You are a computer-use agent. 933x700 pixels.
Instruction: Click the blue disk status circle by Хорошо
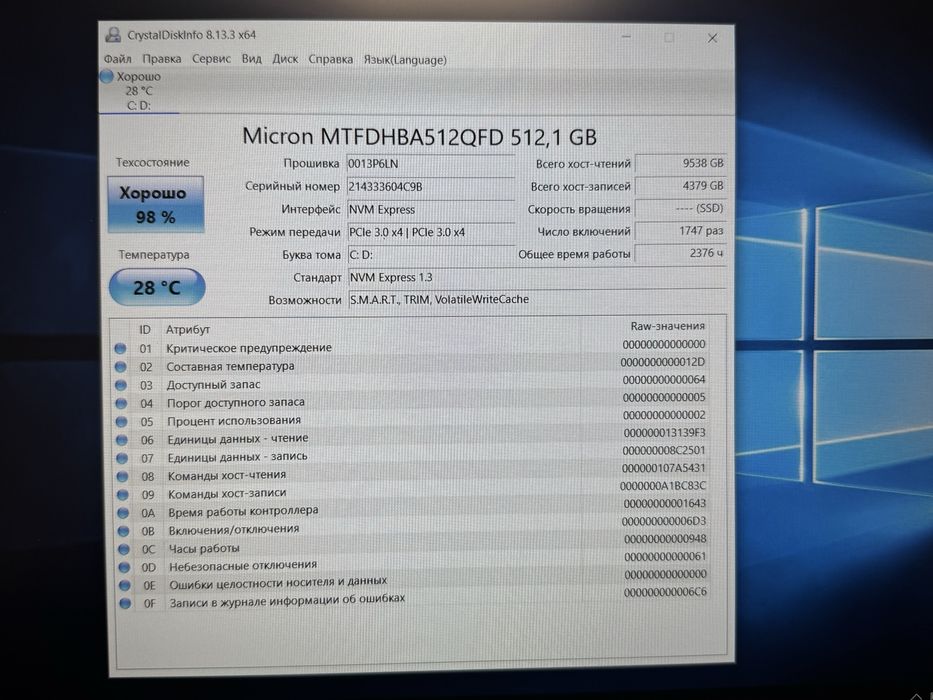coord(107,76)
